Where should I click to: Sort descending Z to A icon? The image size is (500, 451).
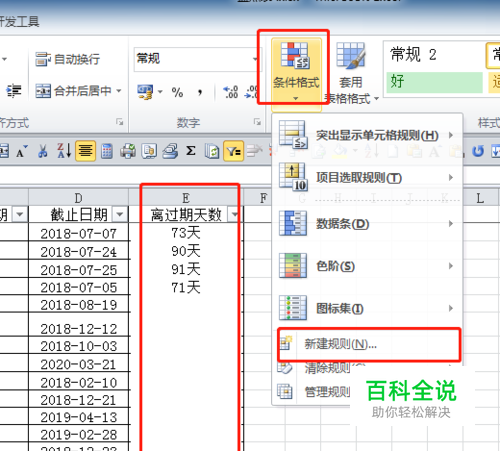point(64,151)
